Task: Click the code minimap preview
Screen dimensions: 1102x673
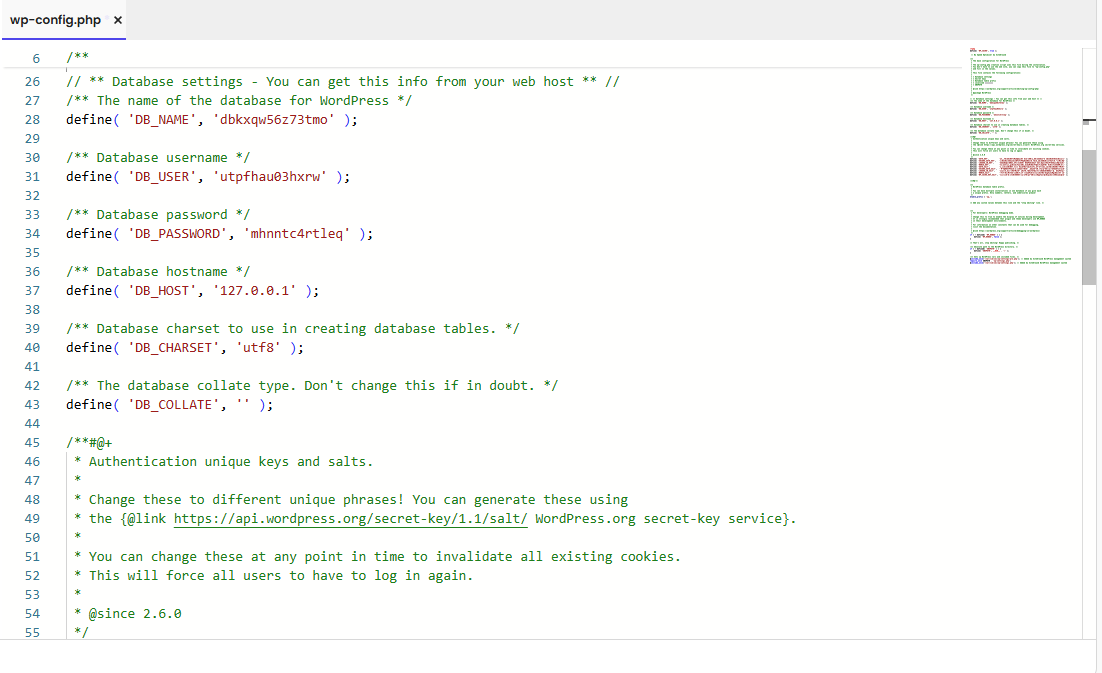Action: tap(1018, 160)
